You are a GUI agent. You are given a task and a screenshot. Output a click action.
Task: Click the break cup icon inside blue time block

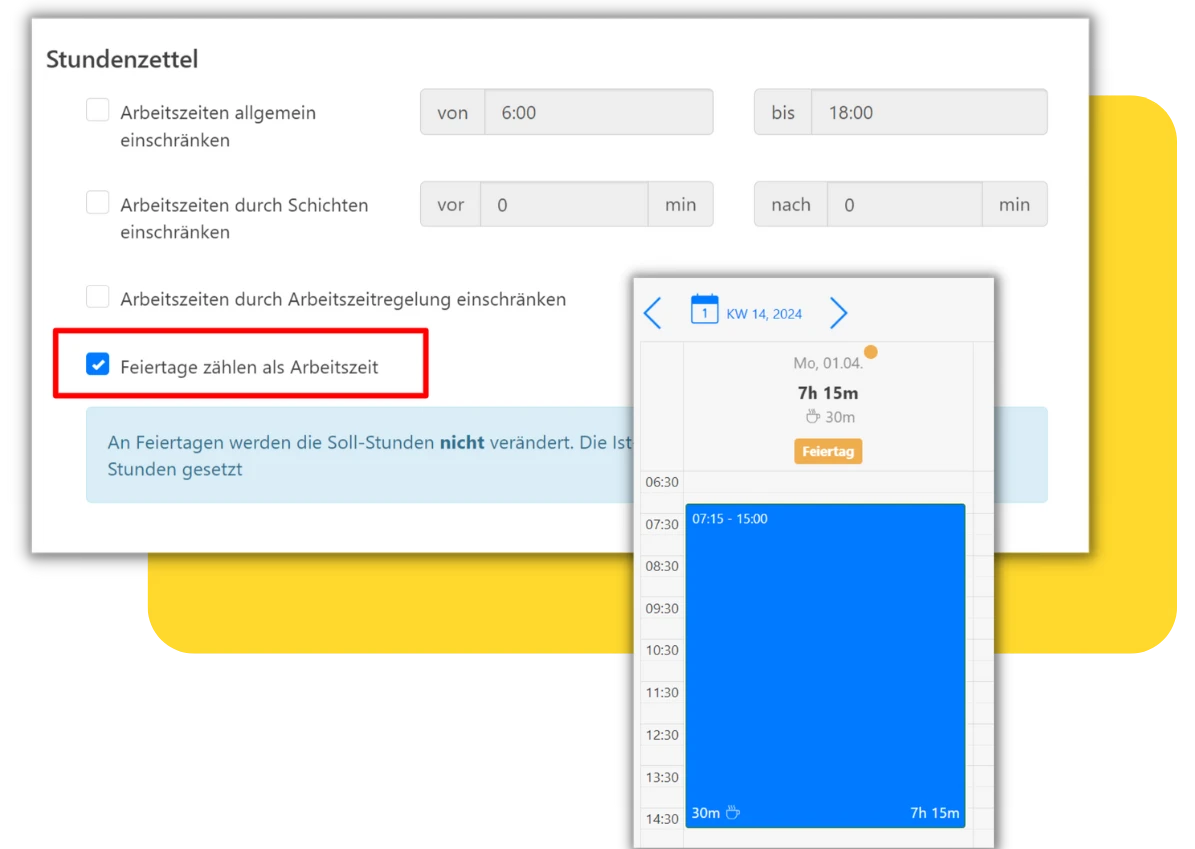(732, 812)
